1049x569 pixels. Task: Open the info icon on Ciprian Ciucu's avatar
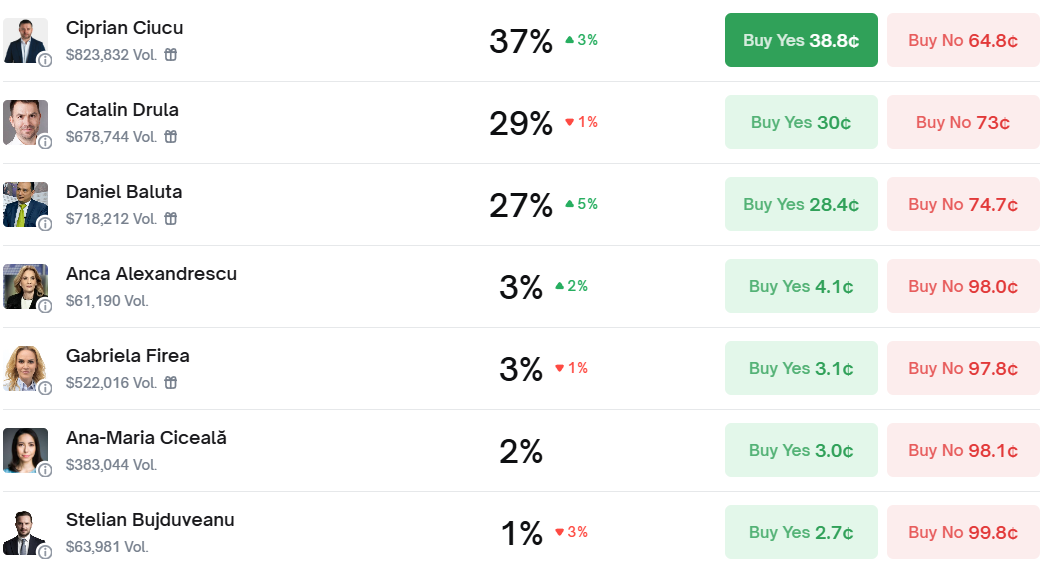pos(45,60)
